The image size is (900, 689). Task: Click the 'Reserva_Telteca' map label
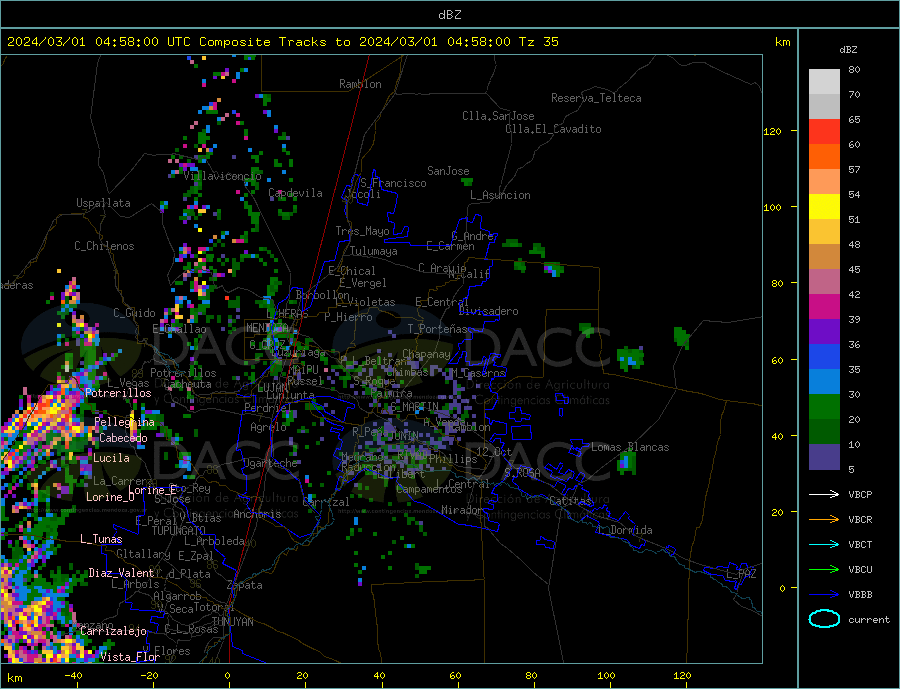click(x=596, y=98)
